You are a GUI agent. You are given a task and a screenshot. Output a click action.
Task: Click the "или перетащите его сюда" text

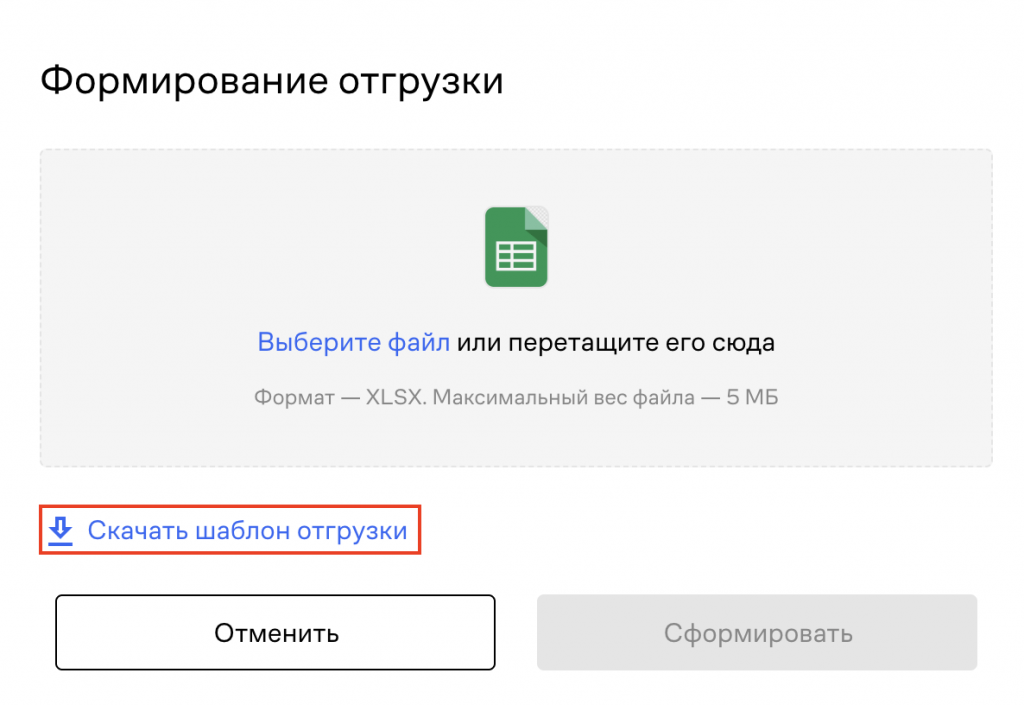[x=616, y=343]
